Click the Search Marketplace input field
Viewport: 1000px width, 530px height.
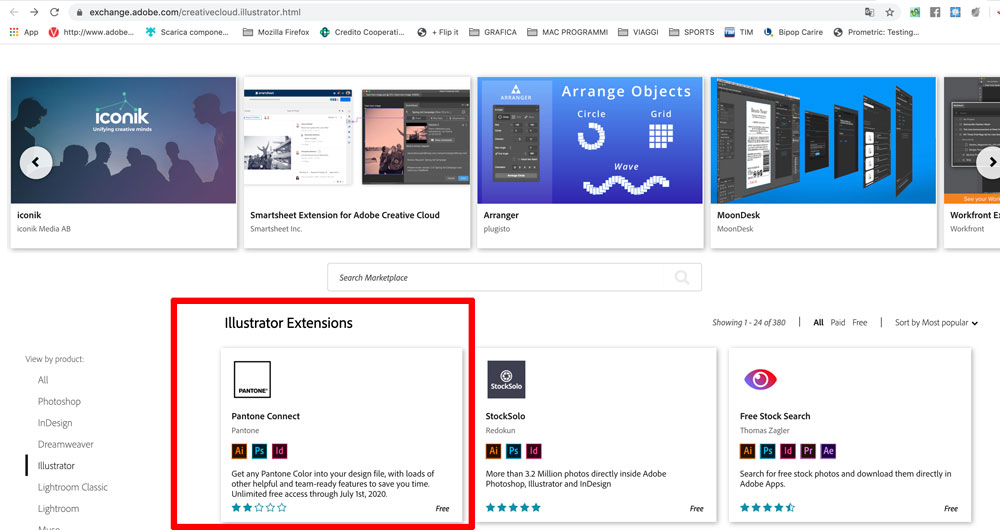(x=514, y=277)
